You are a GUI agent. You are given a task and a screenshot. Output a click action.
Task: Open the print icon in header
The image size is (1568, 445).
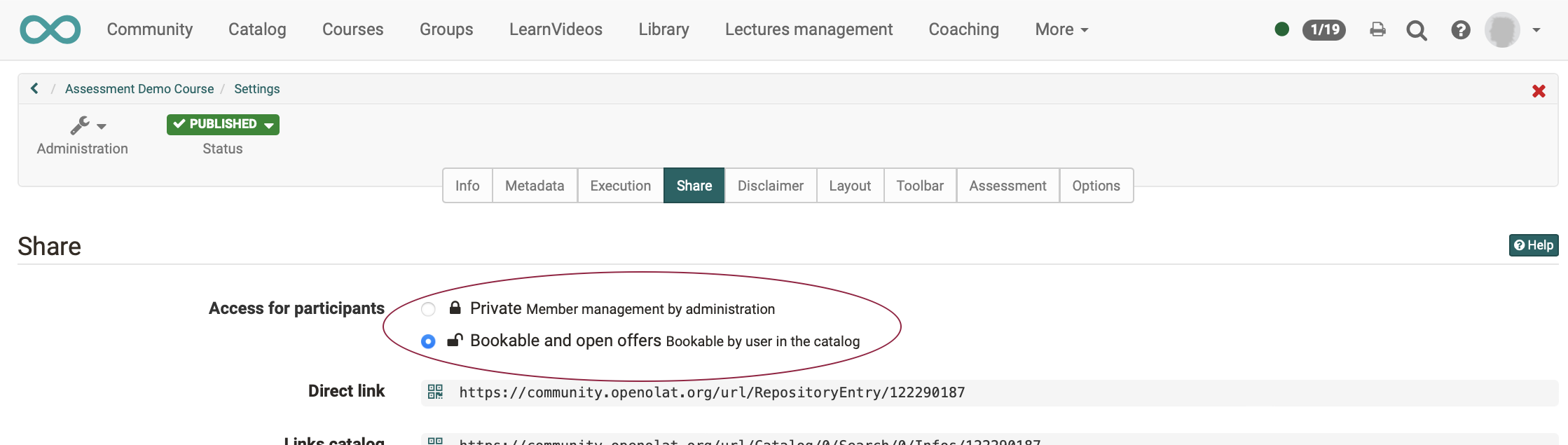[1377, 29]
